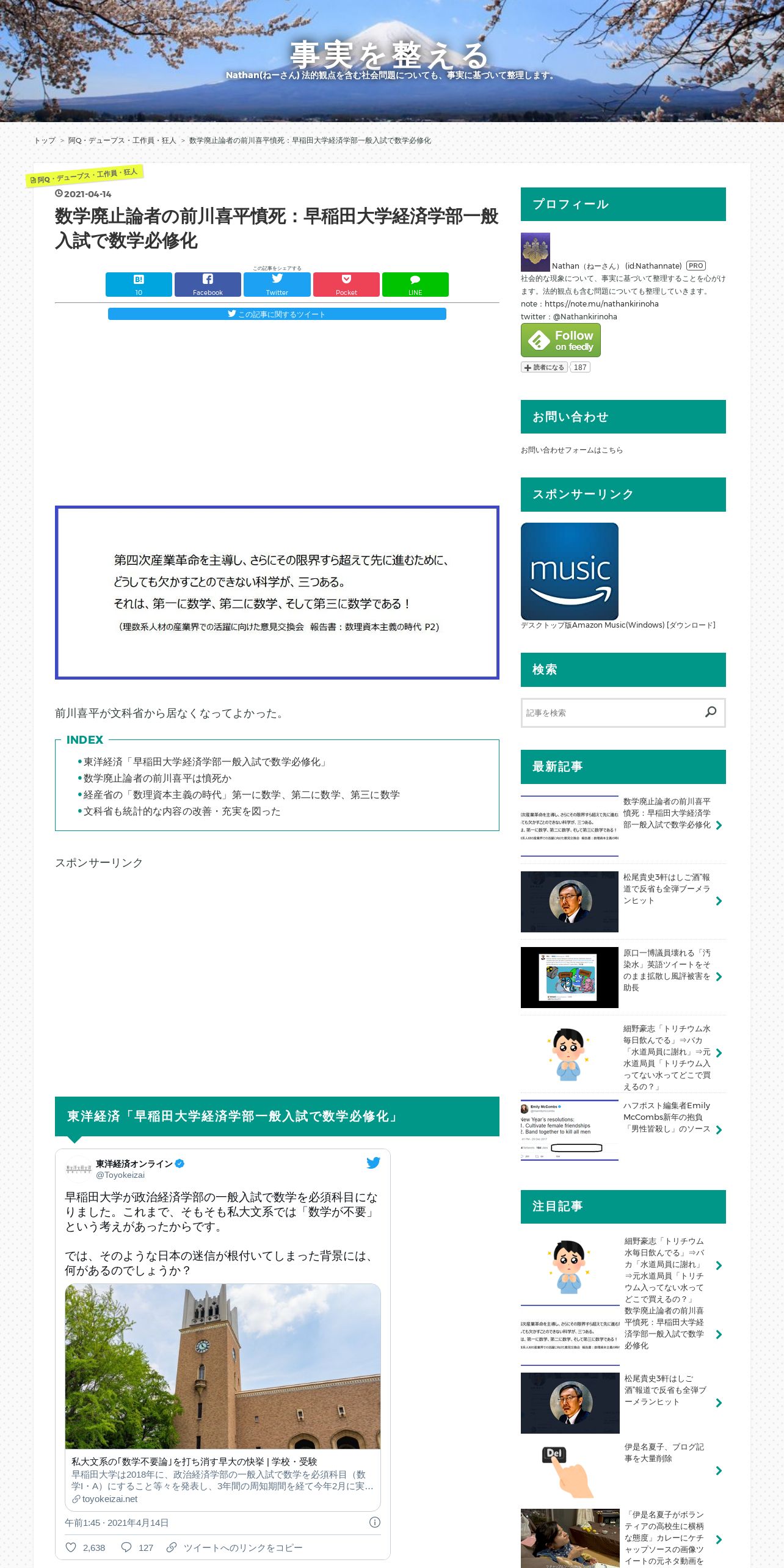Open @Toyokeizai handle in tweet

120,1175
